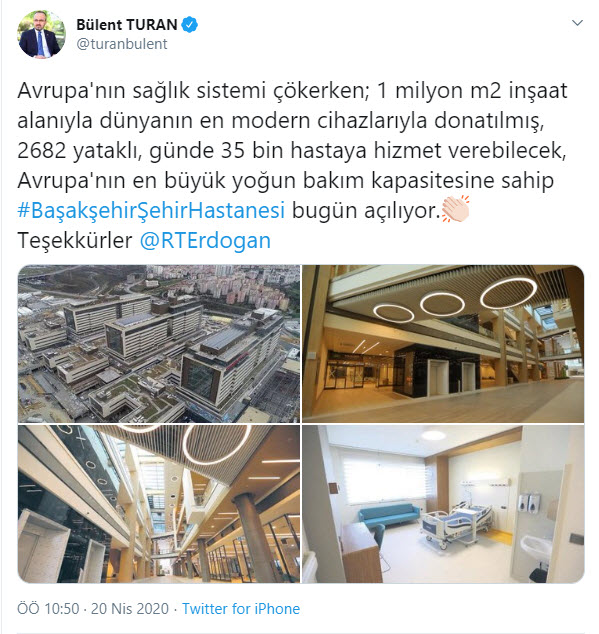The image size is (599, 634).
Task: Click the blue sofa in the patient room photo
Action: 388,516
